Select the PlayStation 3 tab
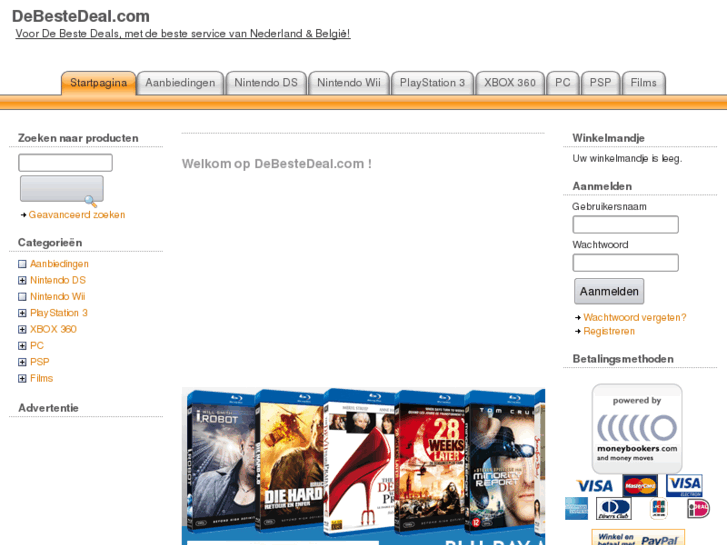 pyautogui.click(x=432, y=83)
